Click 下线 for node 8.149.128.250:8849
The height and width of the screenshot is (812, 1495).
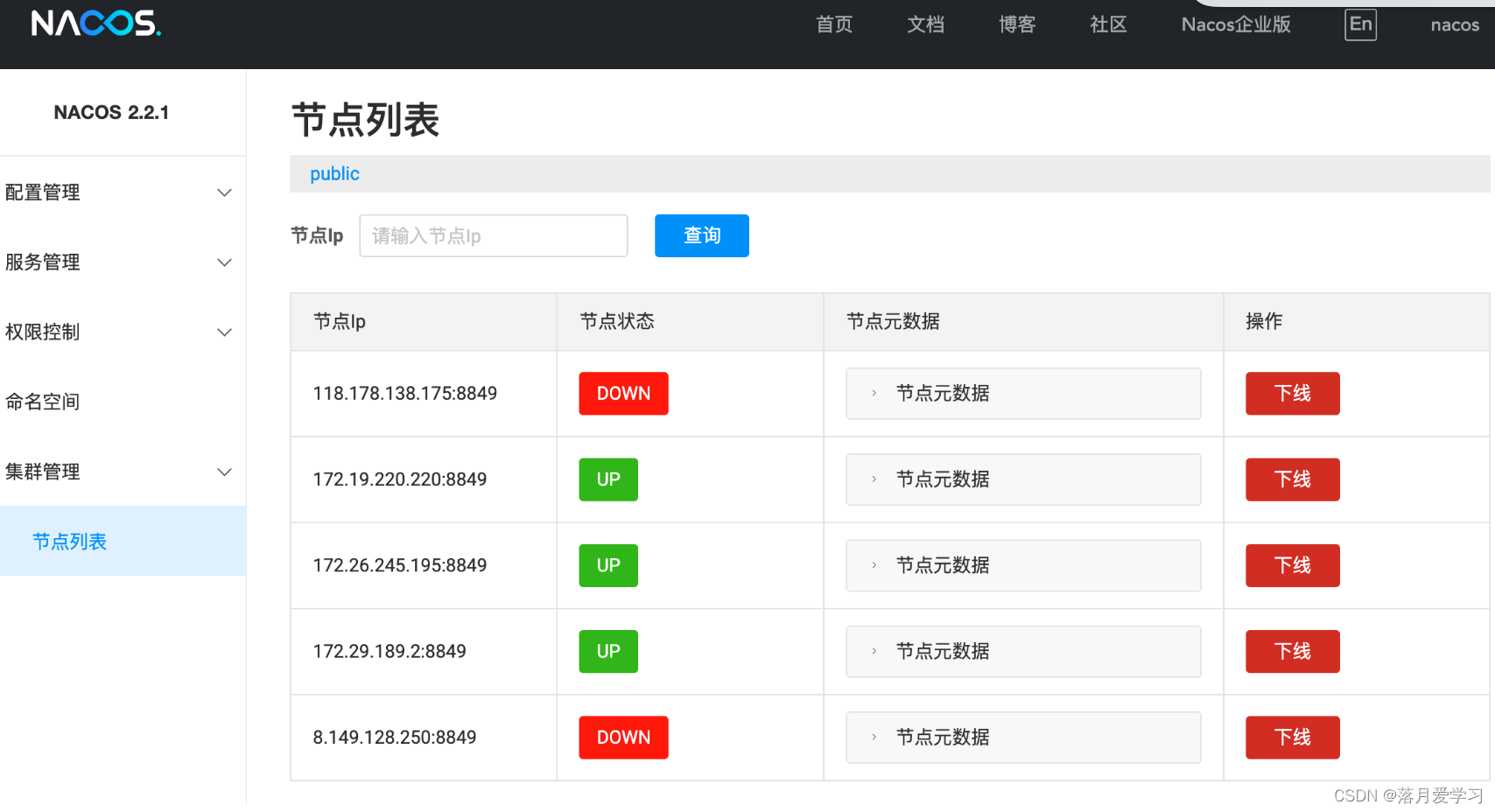click(x=1293, y=738)
